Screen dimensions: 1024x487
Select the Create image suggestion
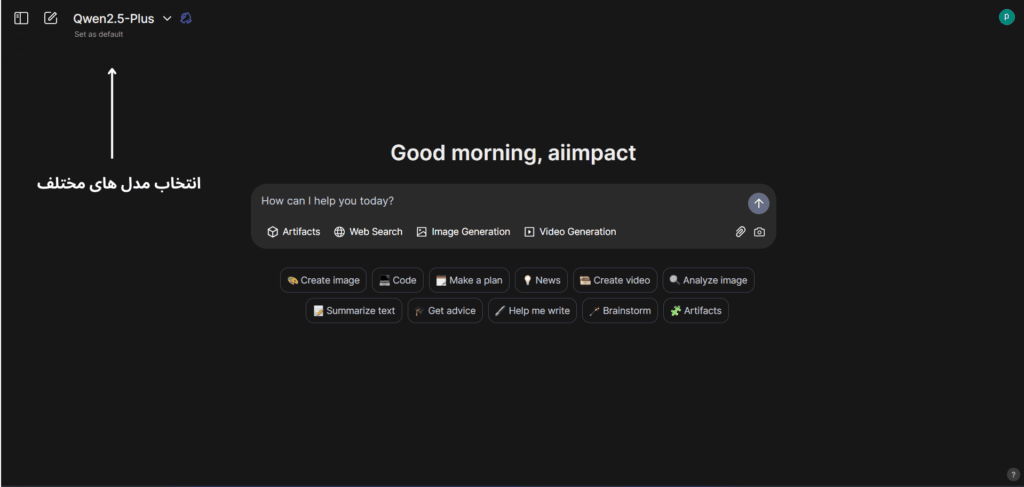click(323, 281)
